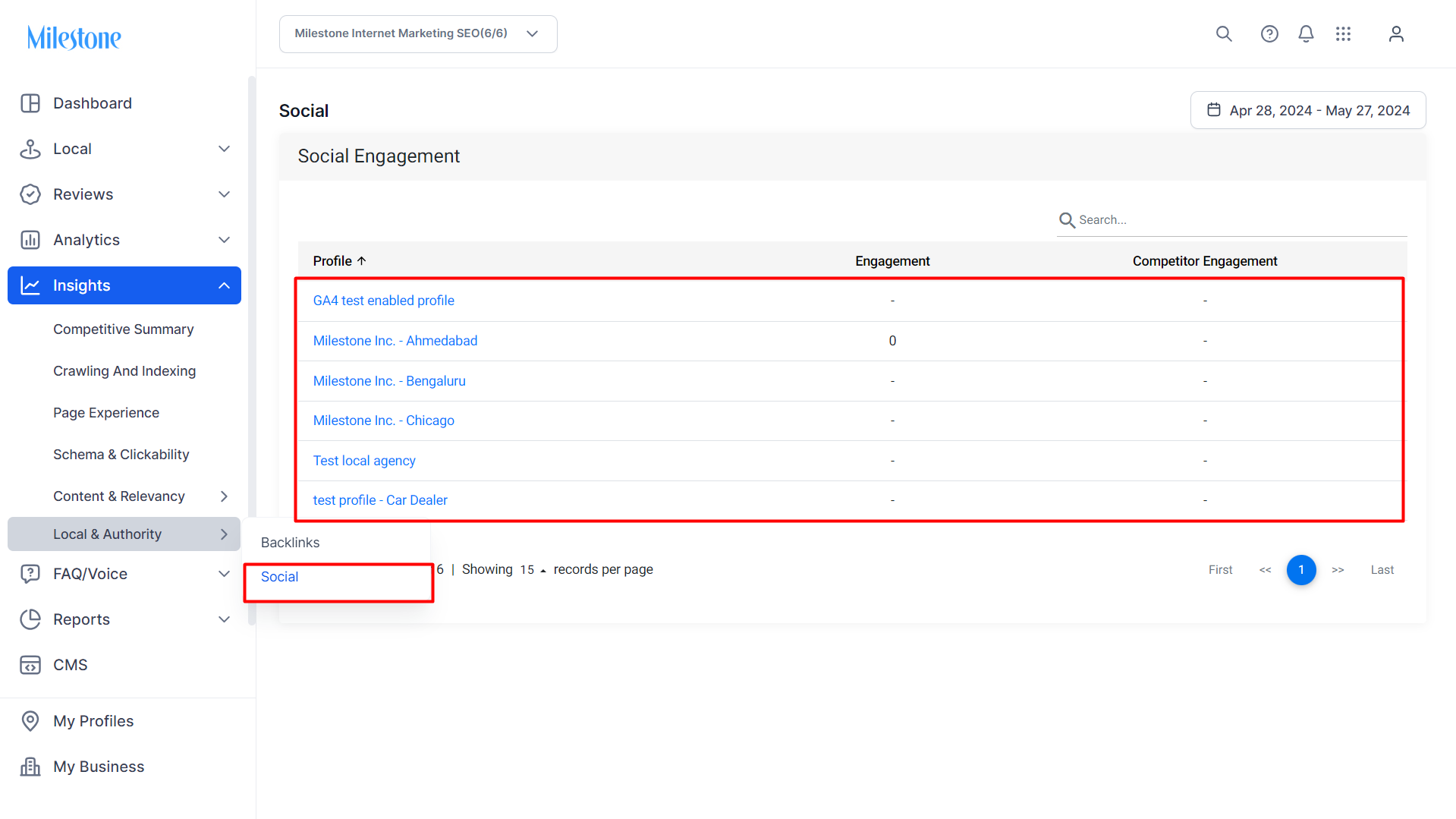Click the CMS code window icon
Image resolution: width=1456 pixels, height=819 pixels.
tap(30, 665)
